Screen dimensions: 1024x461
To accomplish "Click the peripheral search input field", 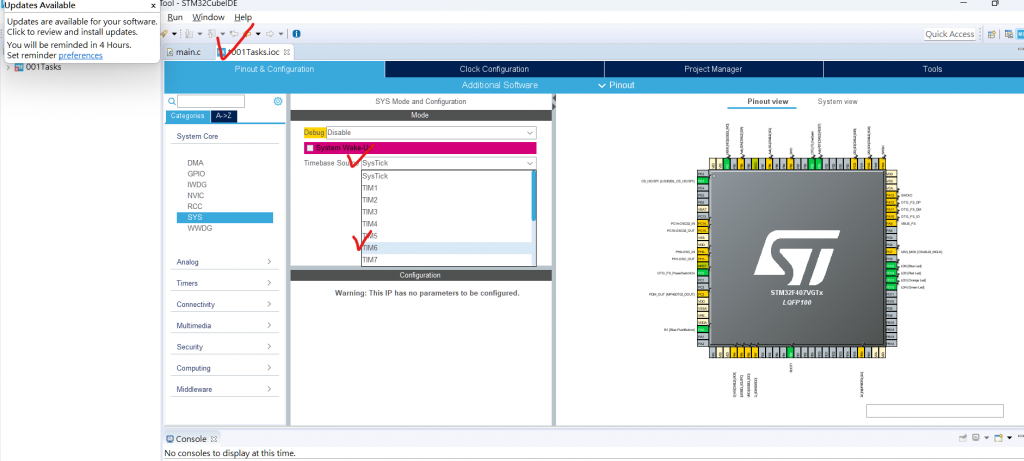I will pyautogui.click(x=211, y=101).
